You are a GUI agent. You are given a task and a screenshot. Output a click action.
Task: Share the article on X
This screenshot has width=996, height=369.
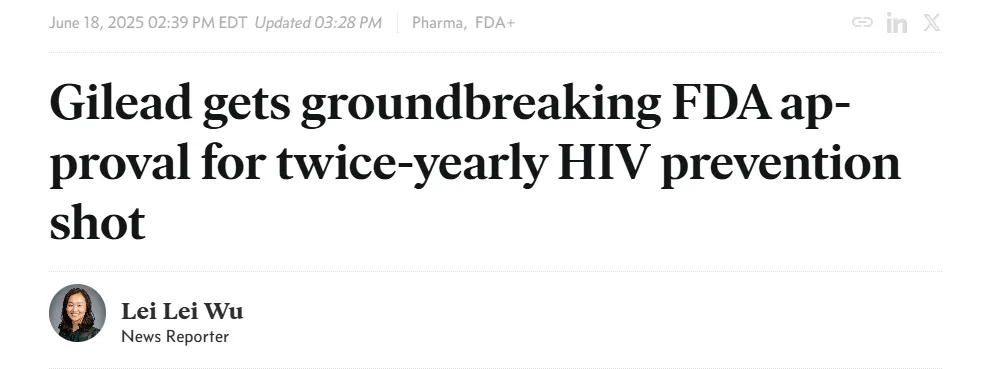point(932,23)
